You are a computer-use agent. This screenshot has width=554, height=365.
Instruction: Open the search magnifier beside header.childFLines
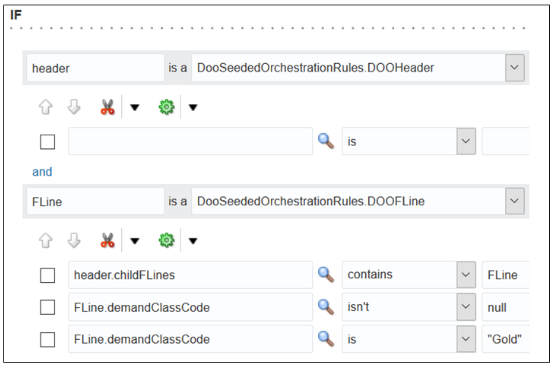pyautogui.click(x=326, y=275)
